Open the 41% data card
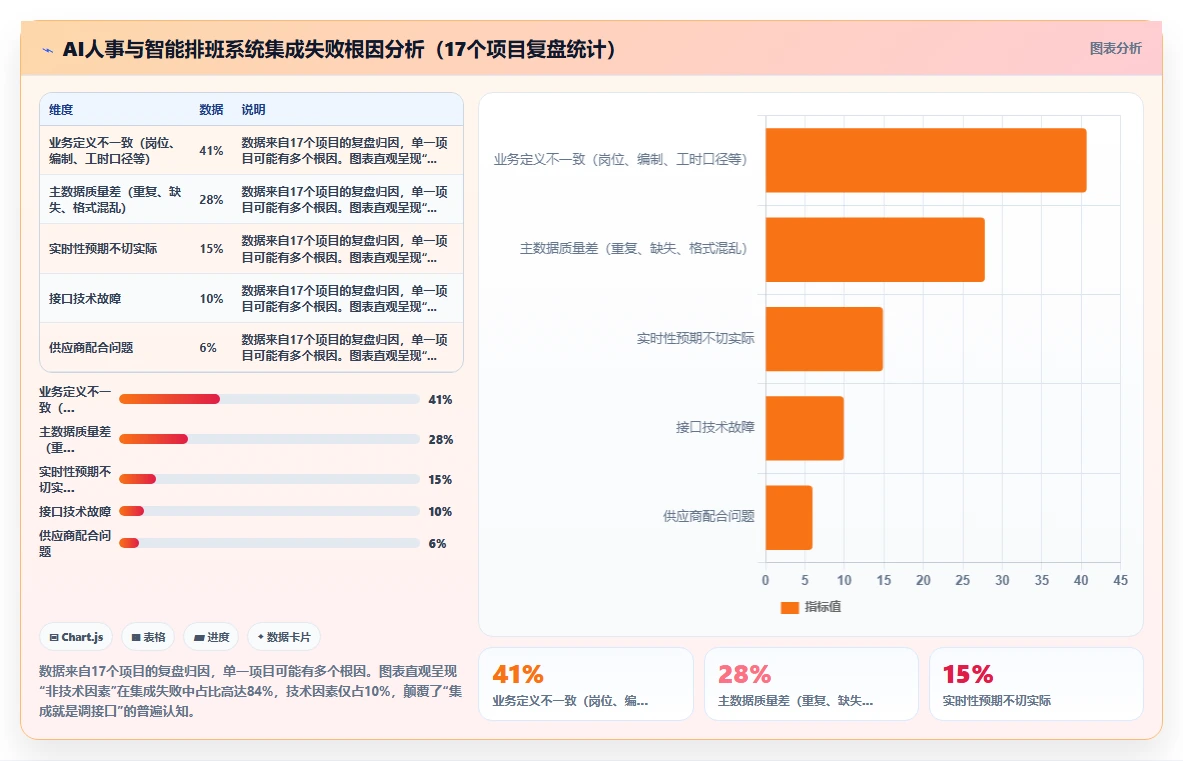This screenshot has height=761, width=1183. point(585,684)
